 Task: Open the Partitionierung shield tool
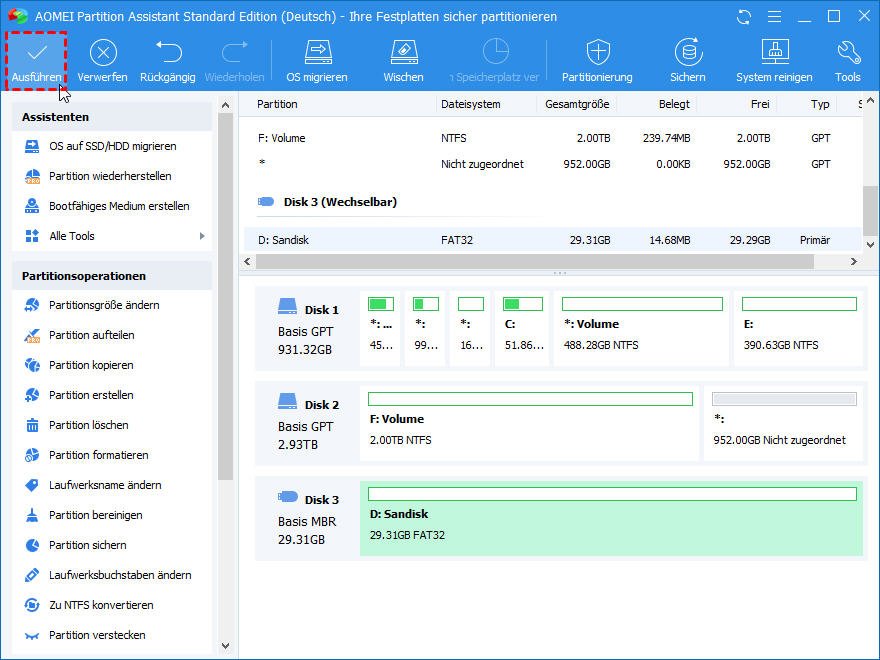597,54
